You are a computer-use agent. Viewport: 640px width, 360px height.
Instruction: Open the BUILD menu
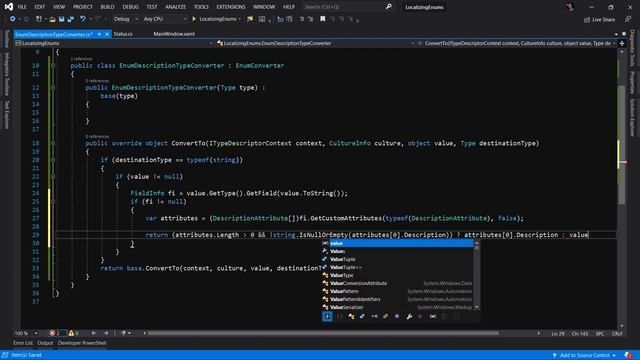tap(107, 7)
